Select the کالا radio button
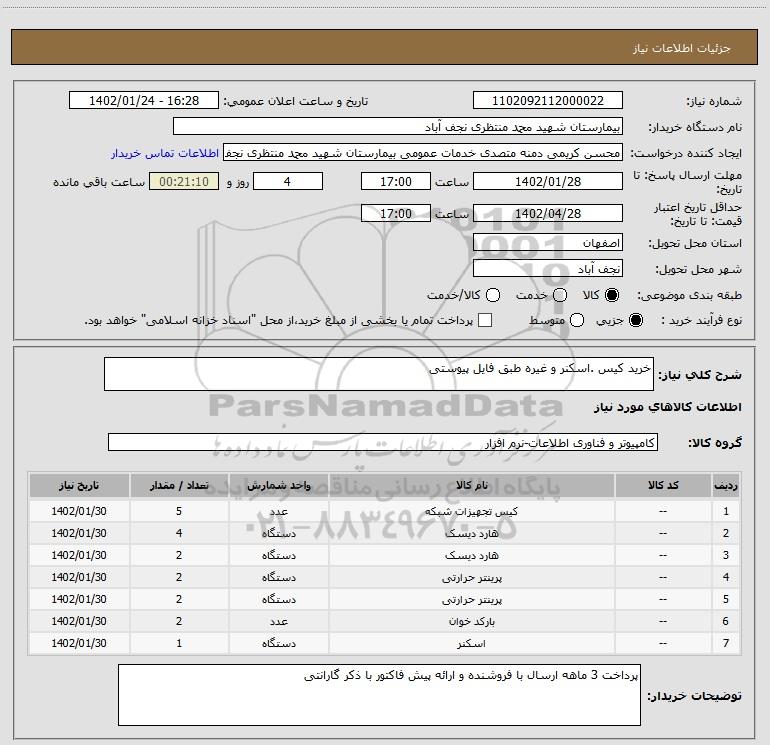Screen dimensions: 770x745 pos(612,296)
